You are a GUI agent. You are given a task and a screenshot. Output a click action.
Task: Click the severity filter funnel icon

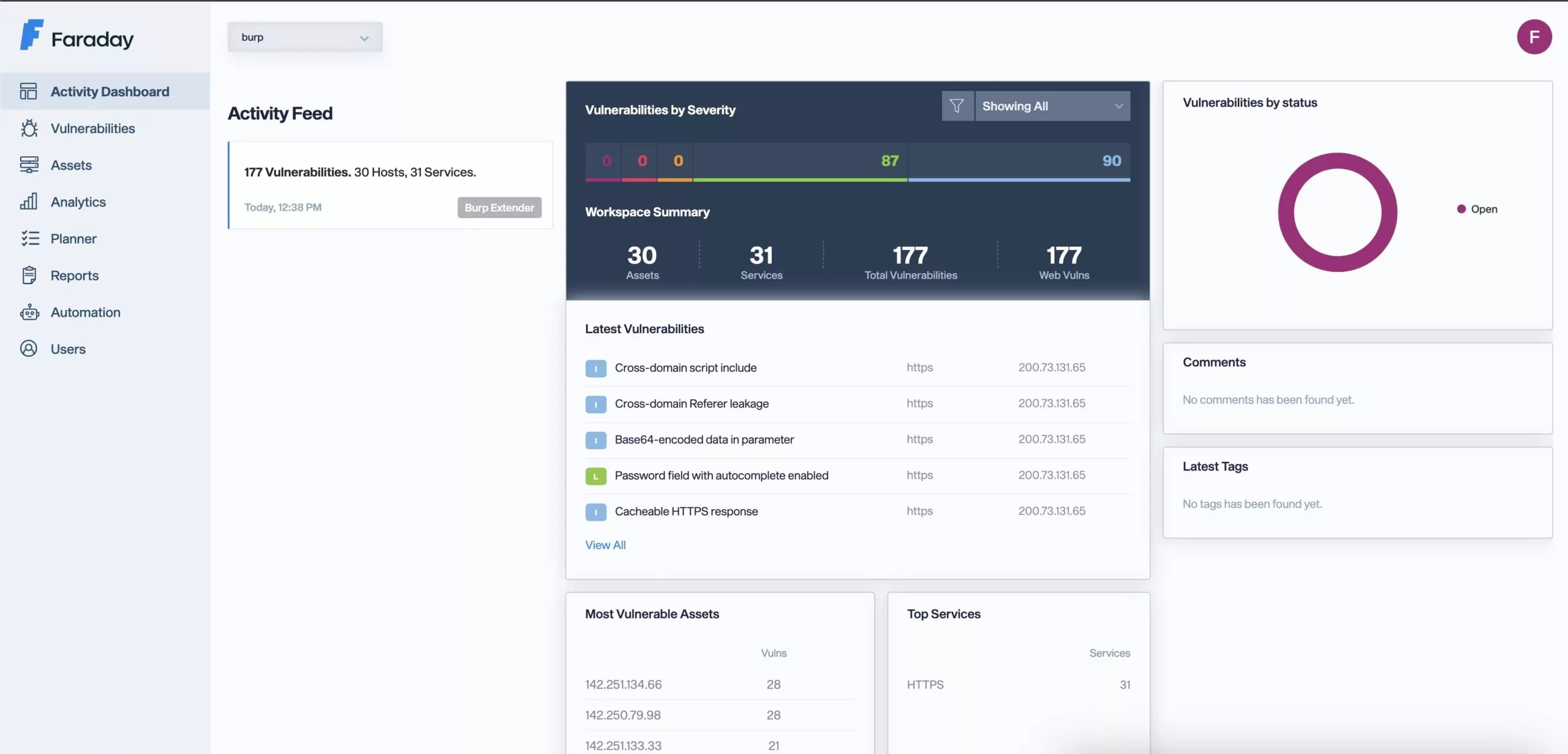957,106
